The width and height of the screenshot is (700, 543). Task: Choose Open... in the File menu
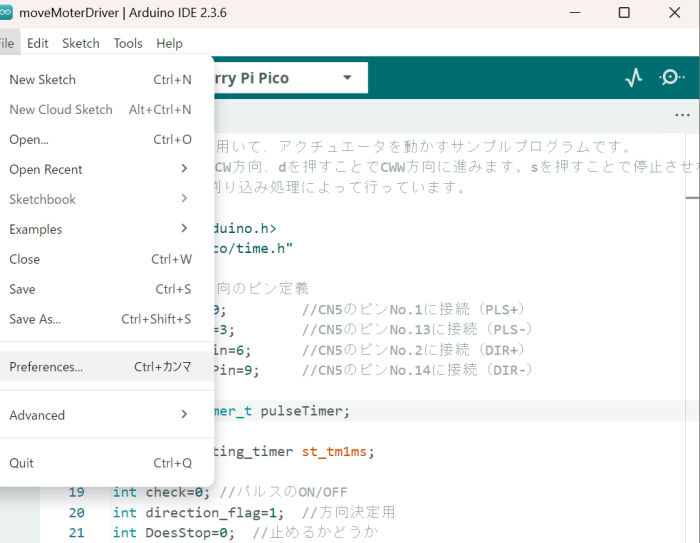(30, 139)
